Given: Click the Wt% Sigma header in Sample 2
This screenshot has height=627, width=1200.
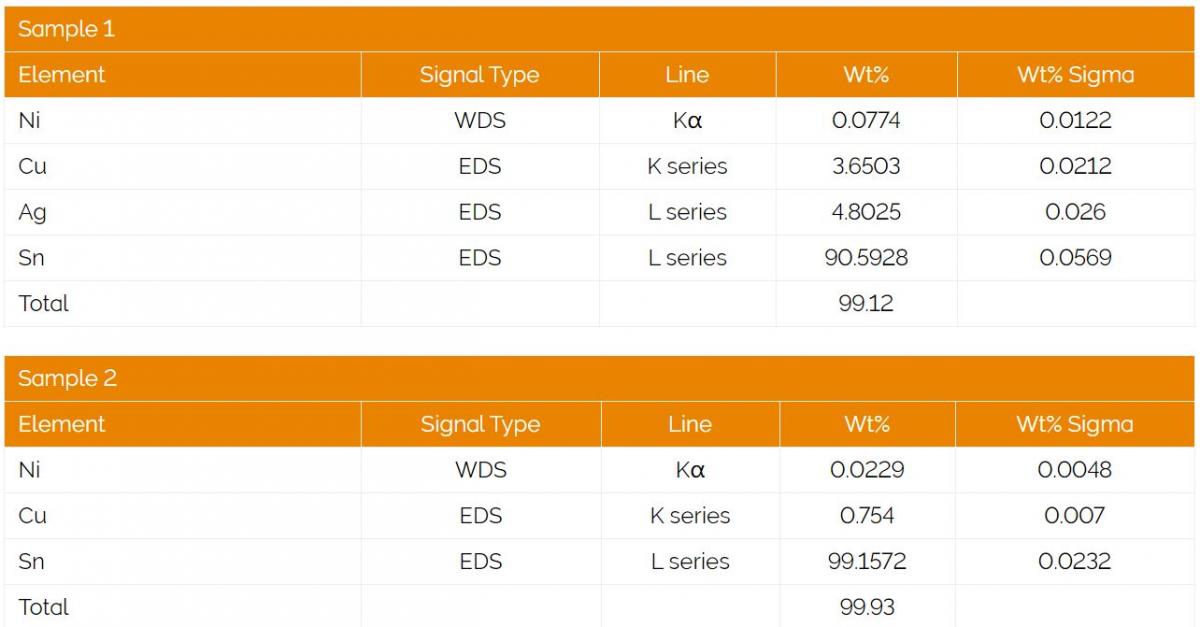Looking at the screenshot, I should tap(1075, 424).
